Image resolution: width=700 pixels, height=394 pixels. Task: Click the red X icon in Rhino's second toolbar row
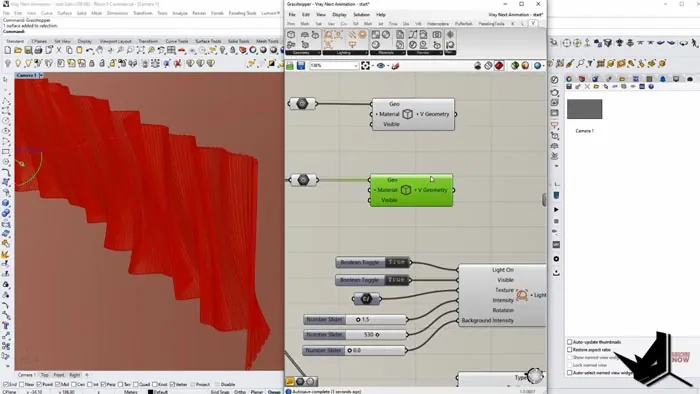click(x=178, y=63)
